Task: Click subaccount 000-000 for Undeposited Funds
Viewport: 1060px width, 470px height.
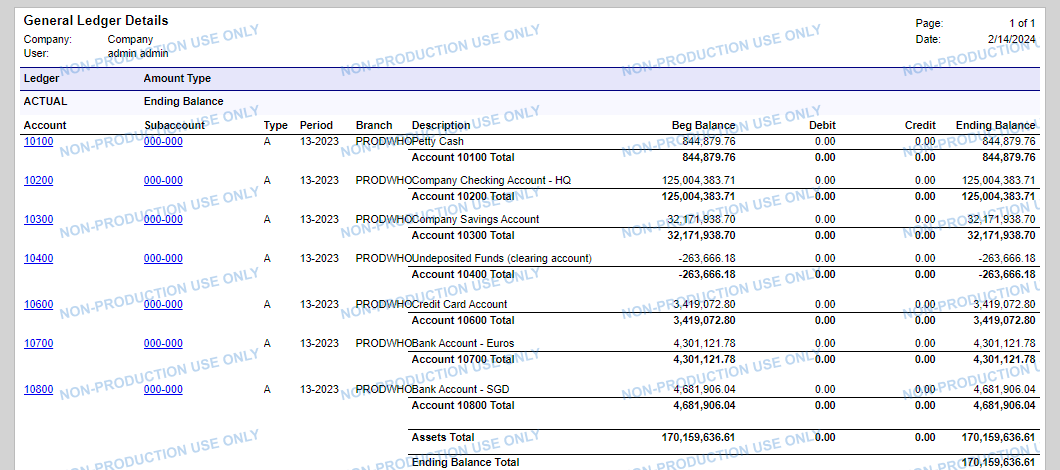Action: pos(163,259)
